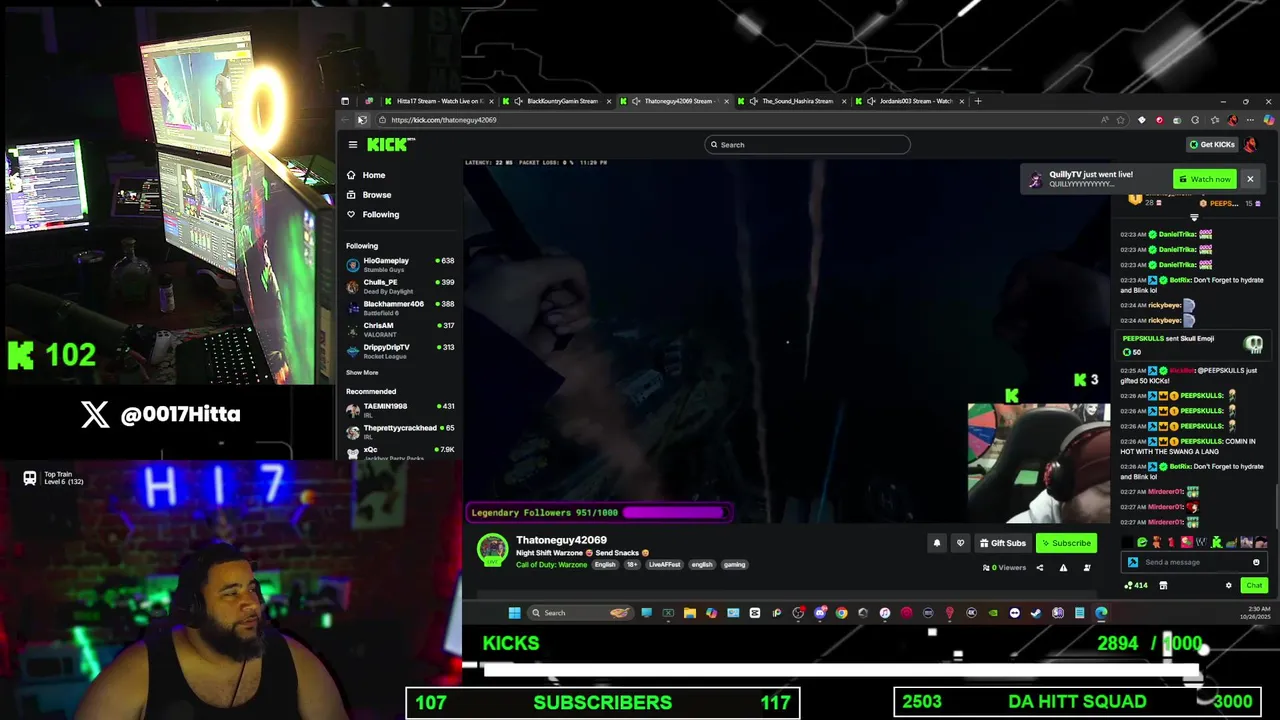
Task: Click the LiveAFFest stream tag
Action: [x=664, y=565]
